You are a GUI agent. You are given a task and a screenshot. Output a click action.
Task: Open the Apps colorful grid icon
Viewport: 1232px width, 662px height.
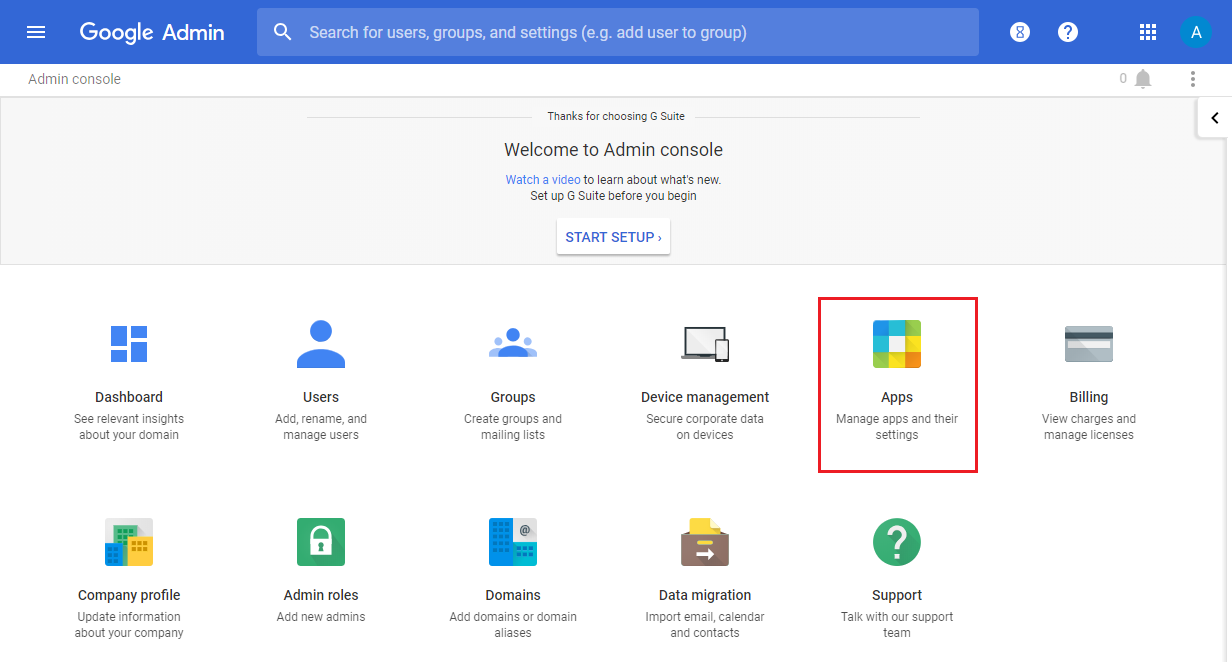pyautogui.click(x=897, y=344)
